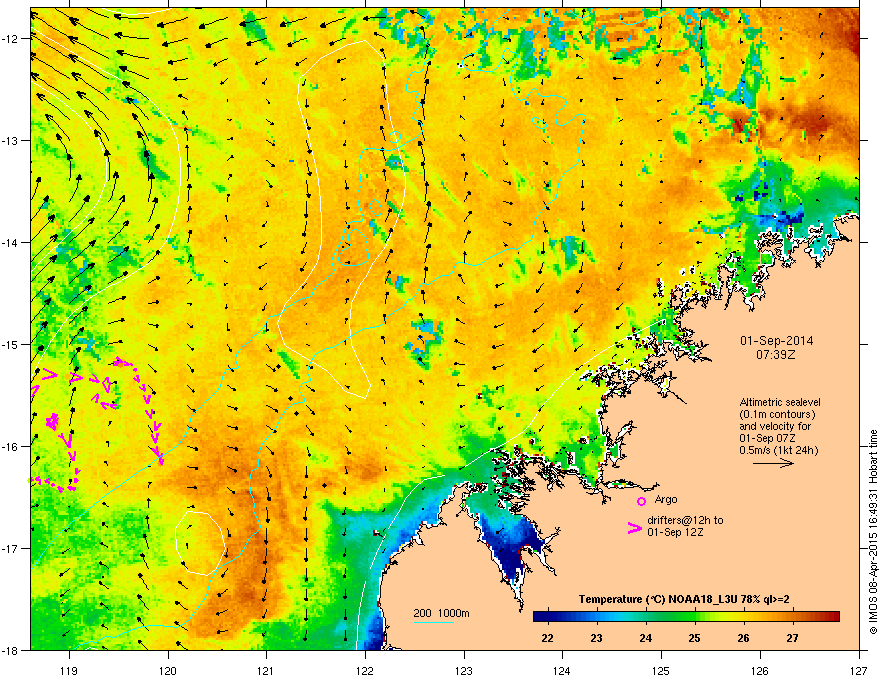Click the colorbar tick label 25
Image resolution: width=880 pixels, height=680 pixels.
coord(694,638)
